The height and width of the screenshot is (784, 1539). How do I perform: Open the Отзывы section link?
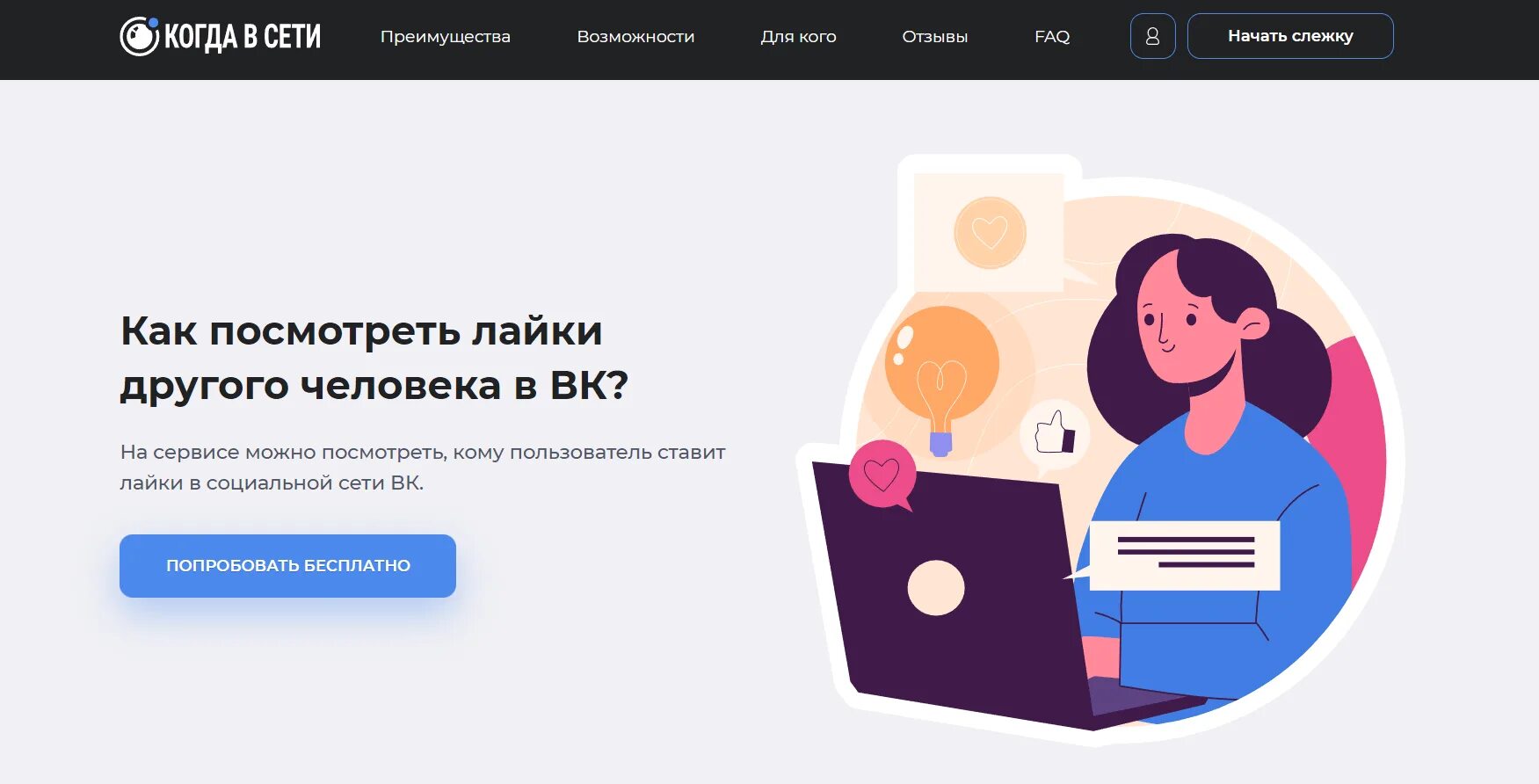934,37
